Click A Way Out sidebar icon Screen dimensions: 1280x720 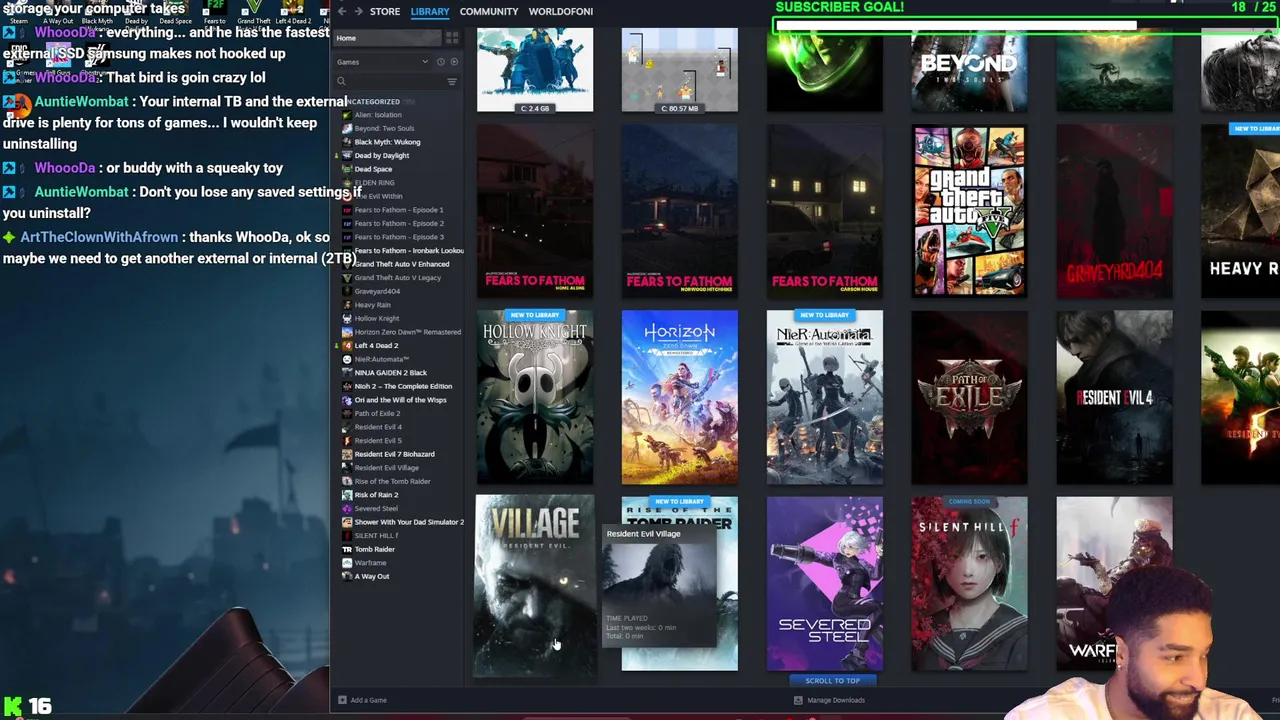pos(347,576)
